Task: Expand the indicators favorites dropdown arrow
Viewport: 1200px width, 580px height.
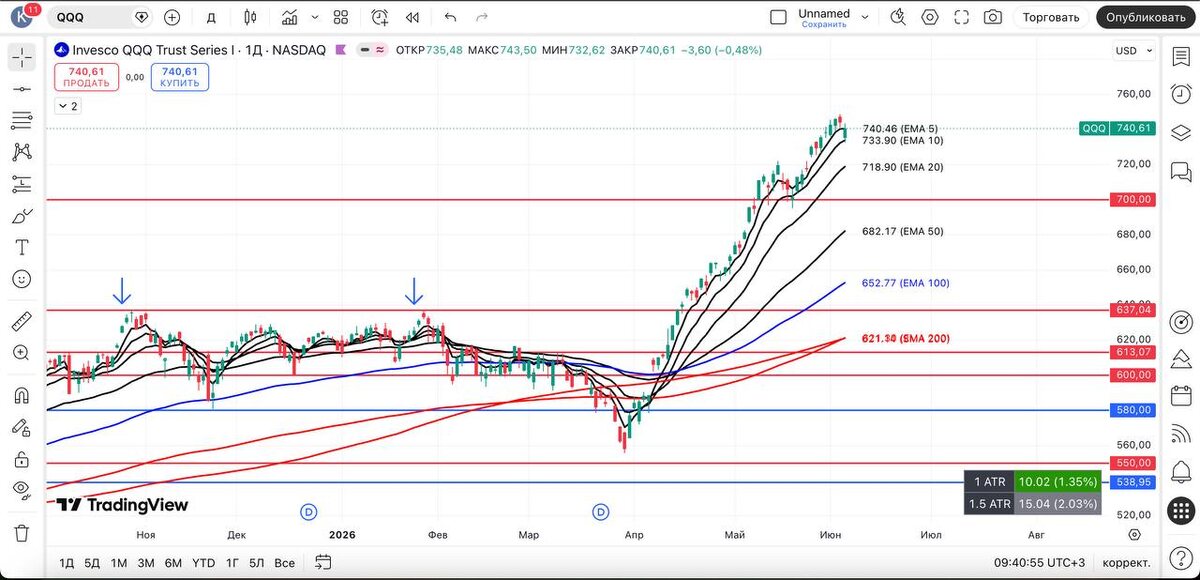Action: click(x=315, y=17)
